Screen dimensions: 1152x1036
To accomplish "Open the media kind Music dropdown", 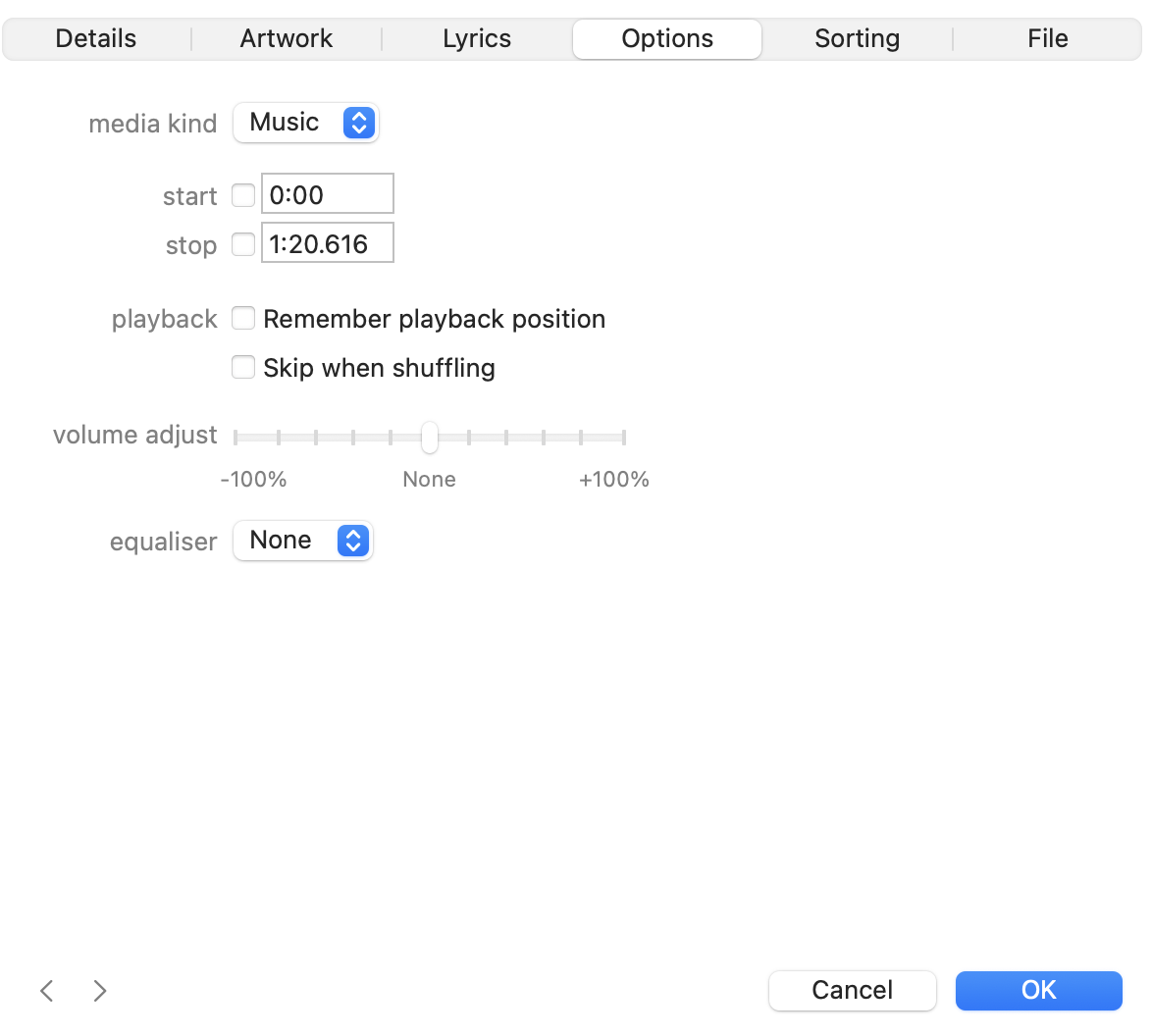I will pos(305,123).
